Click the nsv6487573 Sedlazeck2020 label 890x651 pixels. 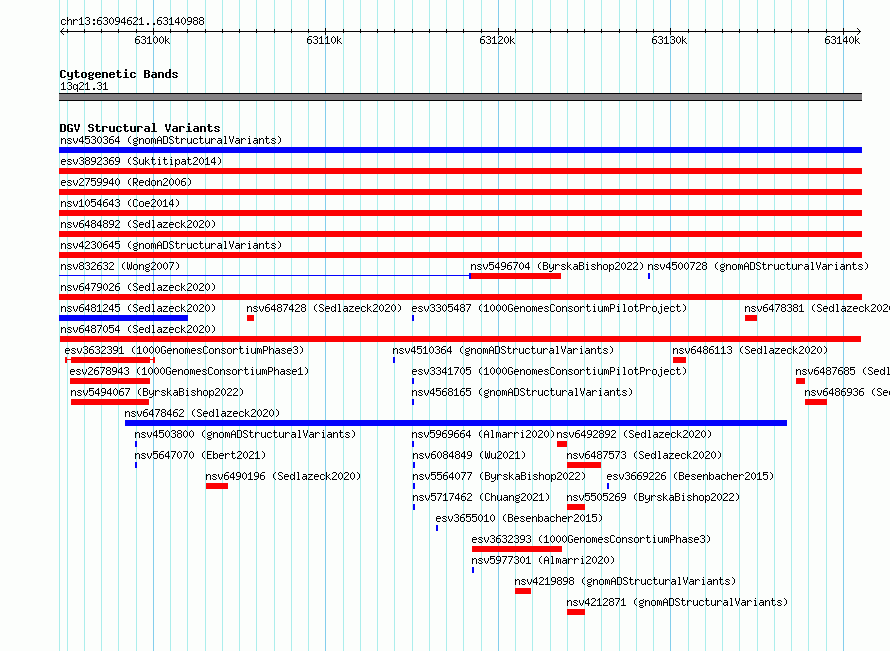644,455
